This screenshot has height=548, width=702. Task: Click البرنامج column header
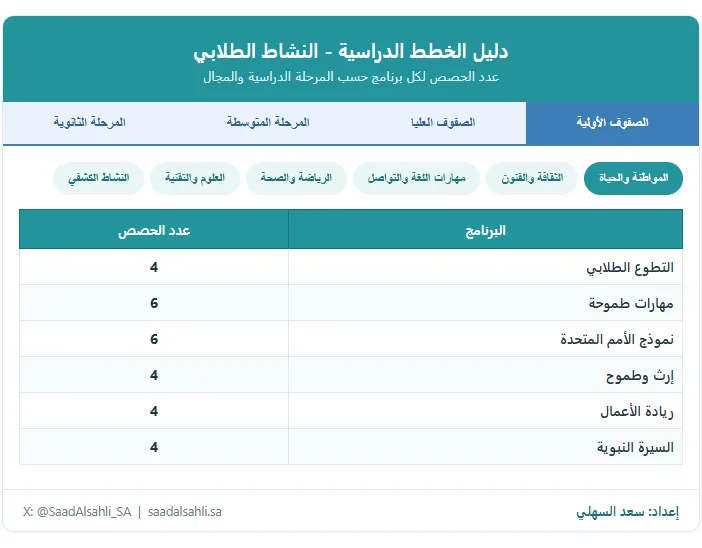click(485, 230)
